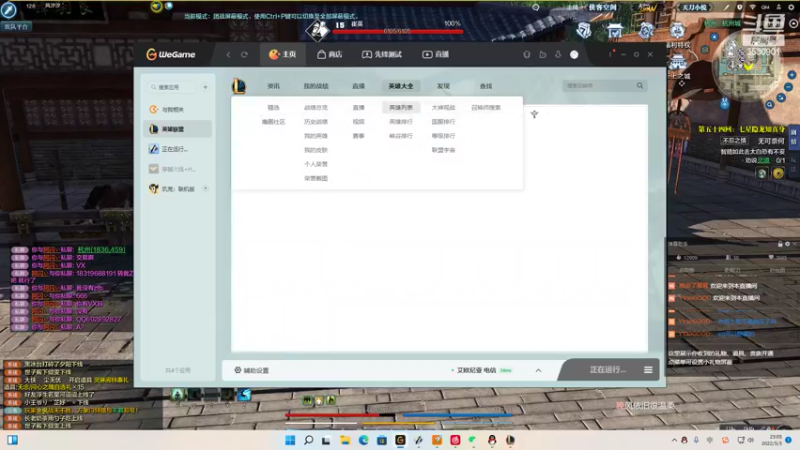Screen dimensions: 800x450
Task: Click the WeGame logo
Action: click(x=171, y=54)
